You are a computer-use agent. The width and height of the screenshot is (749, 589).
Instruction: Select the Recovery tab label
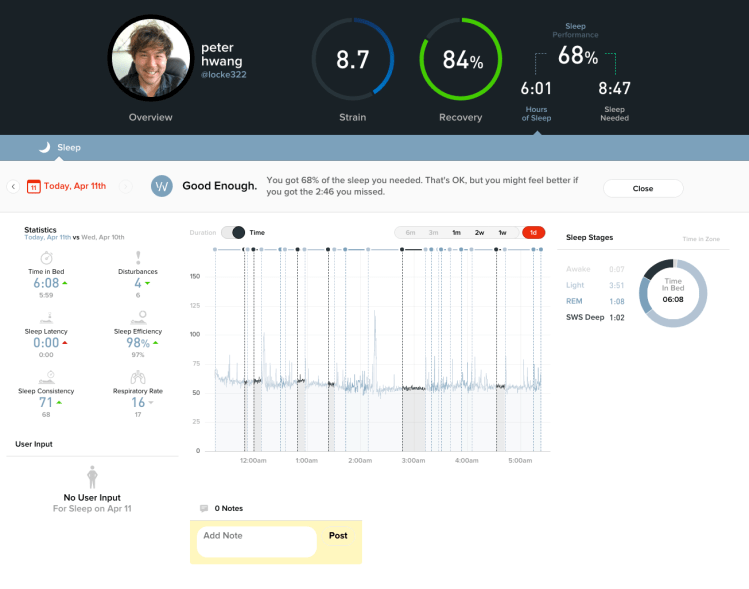pos(460,117)
